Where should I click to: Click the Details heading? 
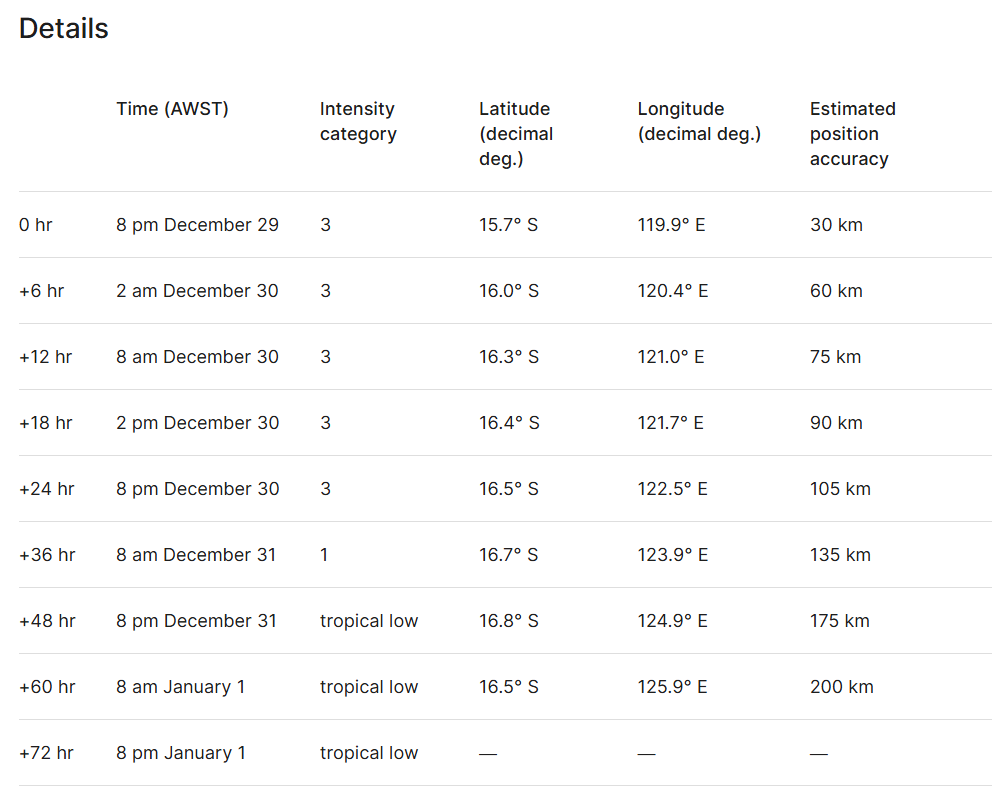(64, 29)
